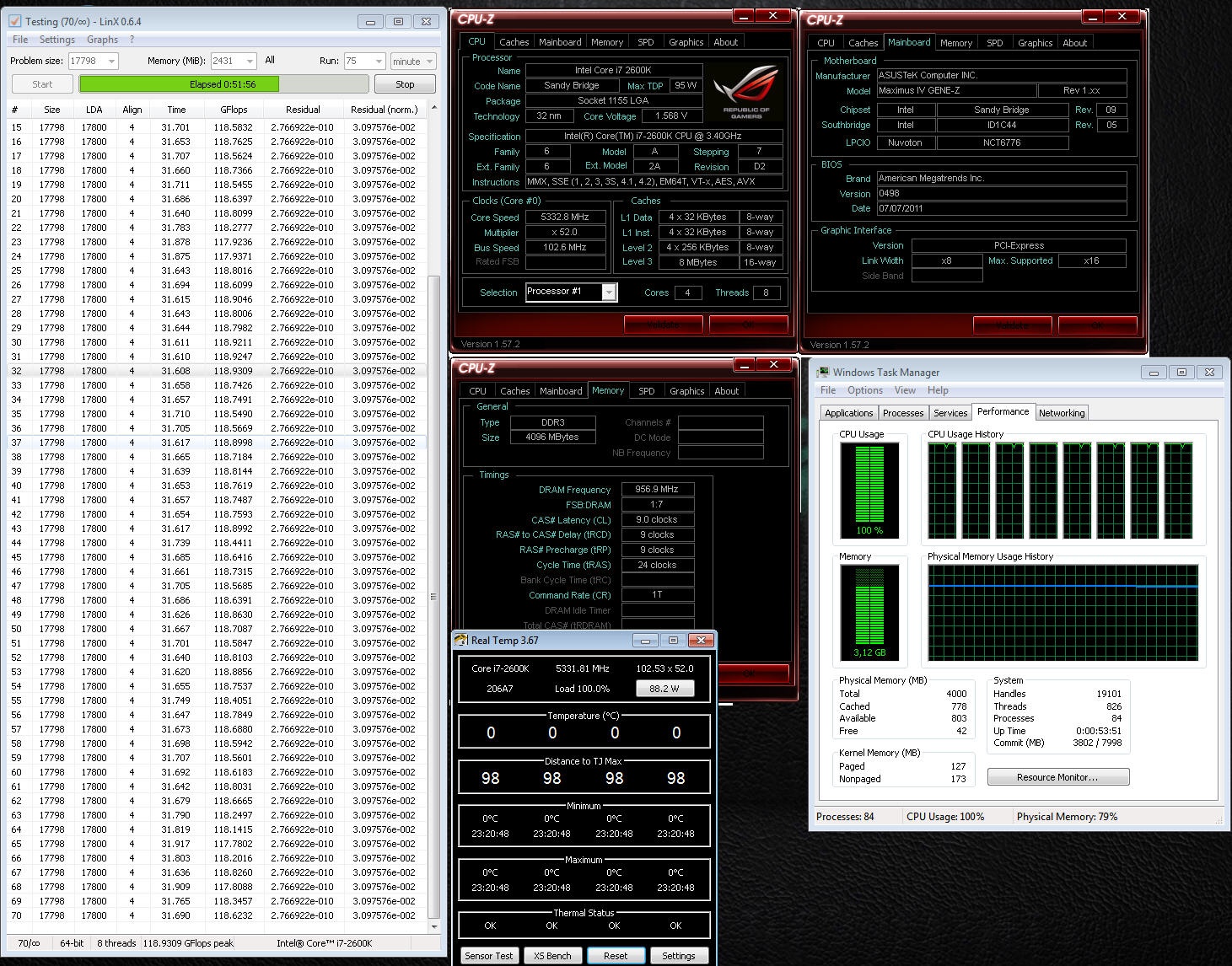Open the Graphs menu in LinX
Screen dimensions: 1232x966
[x=102, y=40]
